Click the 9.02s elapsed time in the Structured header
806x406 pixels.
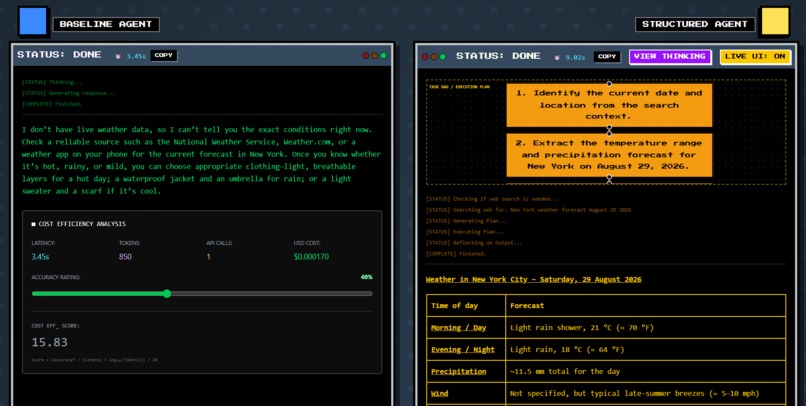click(x=575, y=58)
